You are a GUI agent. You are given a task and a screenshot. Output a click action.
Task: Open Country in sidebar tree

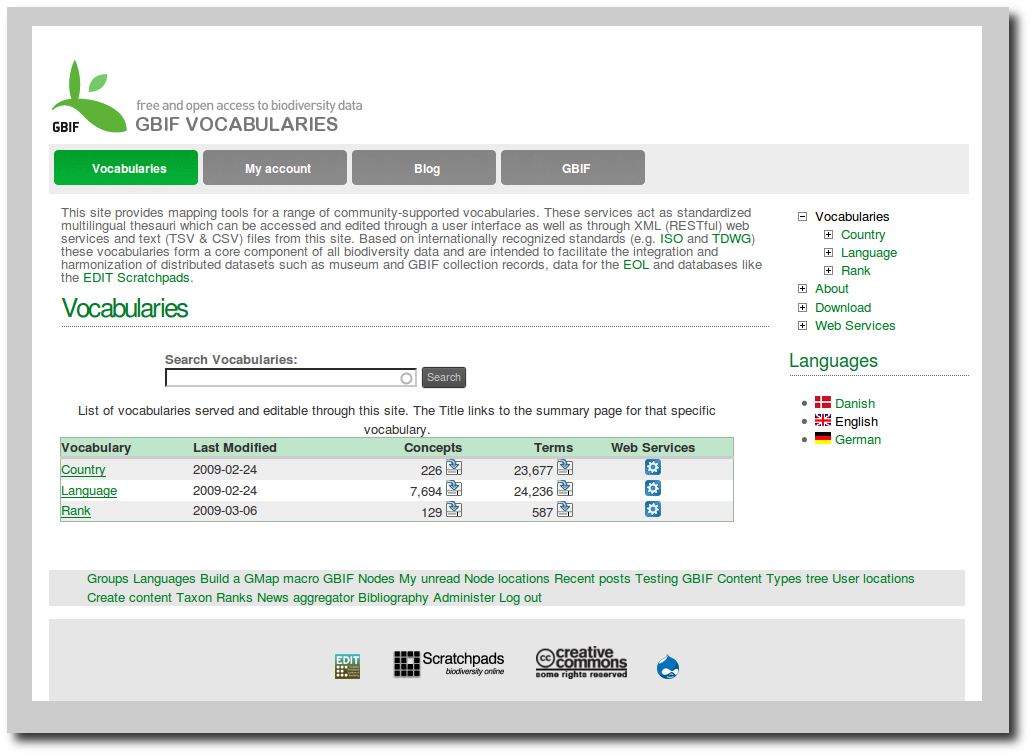(x=863, y=235)
